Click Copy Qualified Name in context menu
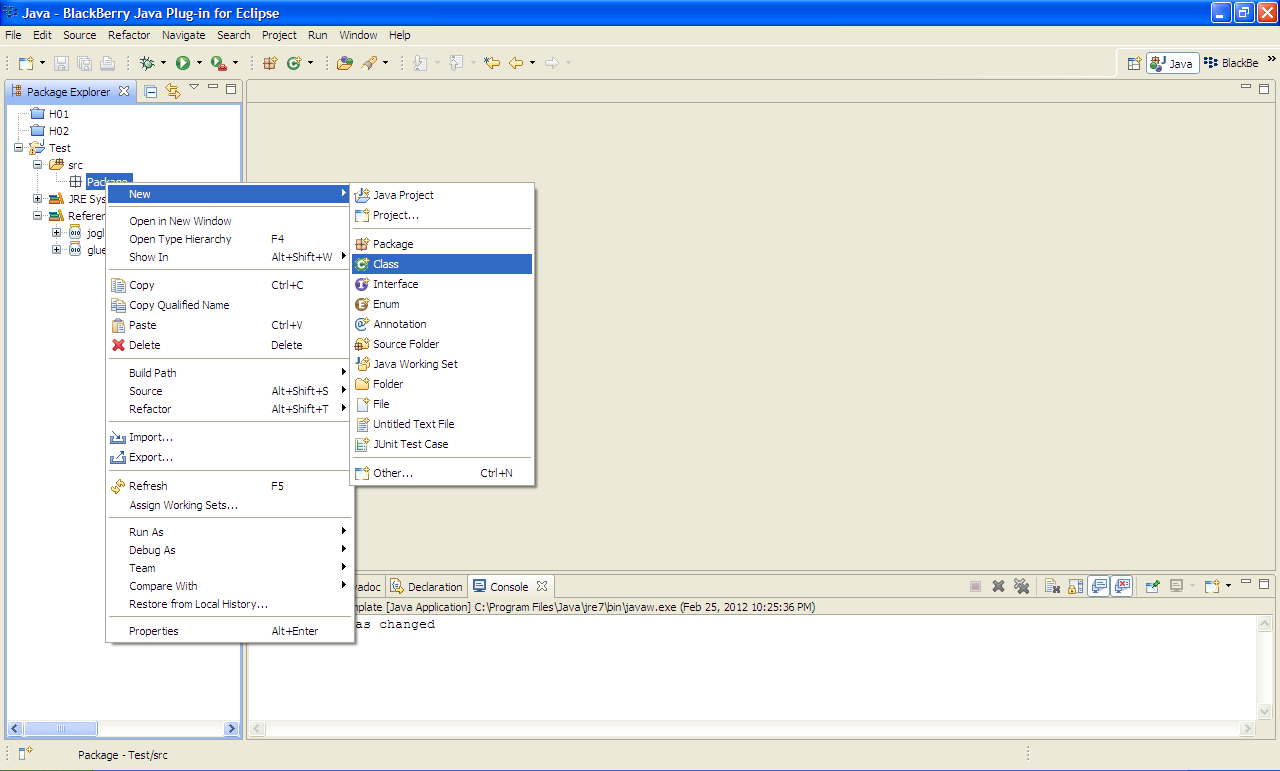Screen dimensions: 1280x771 tap(230, 305)
